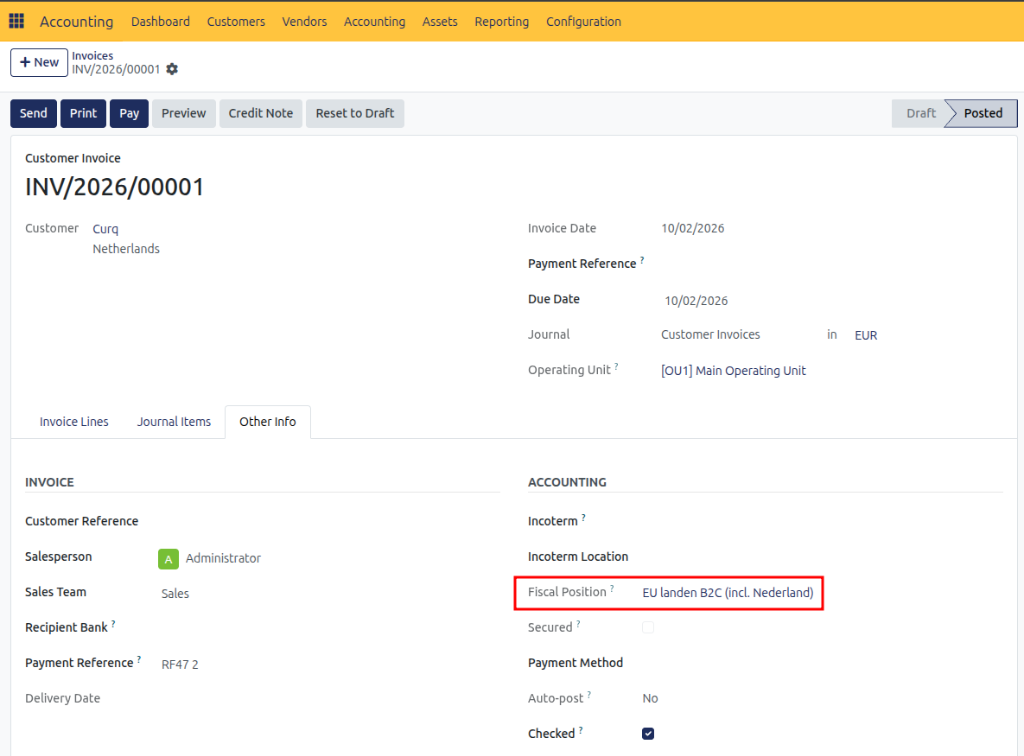Open the Vendors dropdown menu
1024x756 pixels.
304,22
